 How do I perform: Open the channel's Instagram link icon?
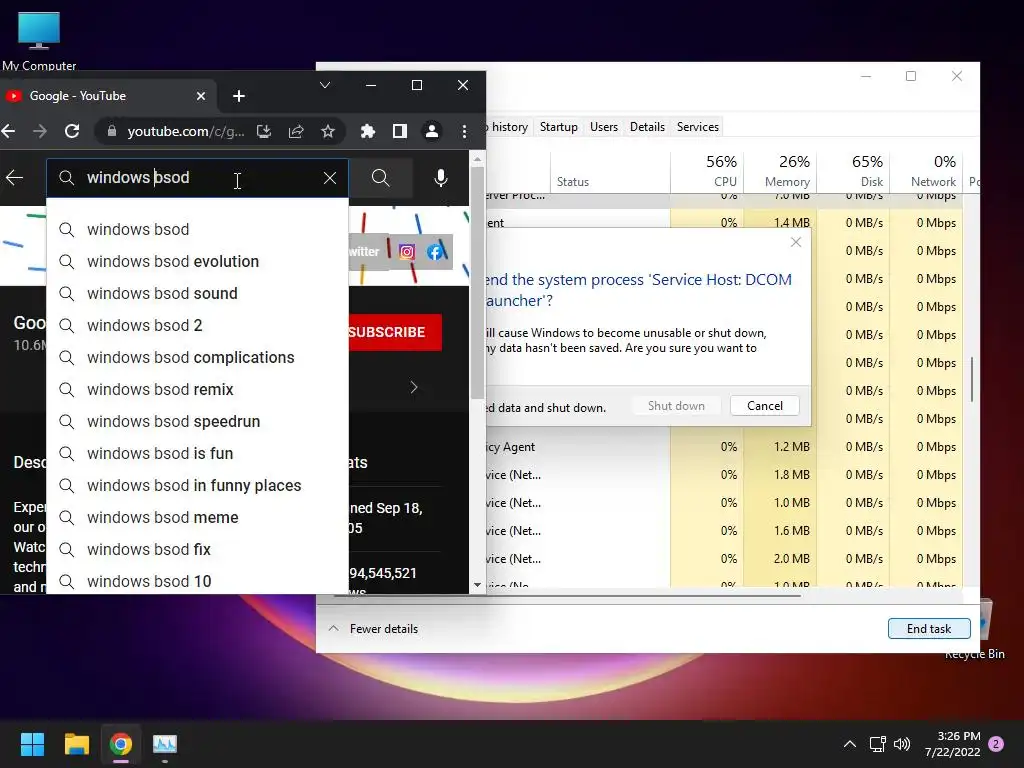click(406, 251)
